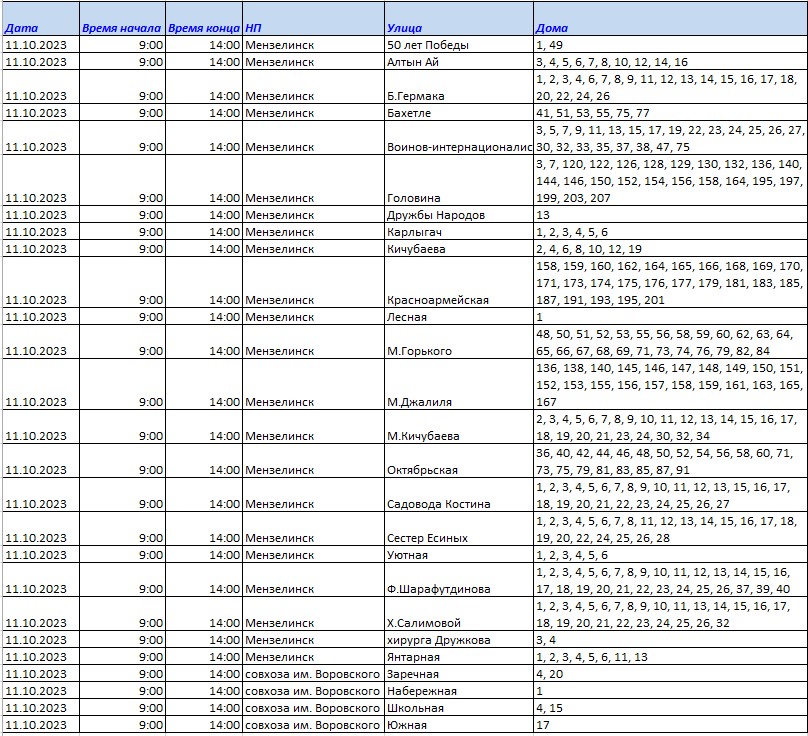Click the "Дата" column header
This screenshot has width=808, height=736.
(40, 28)
